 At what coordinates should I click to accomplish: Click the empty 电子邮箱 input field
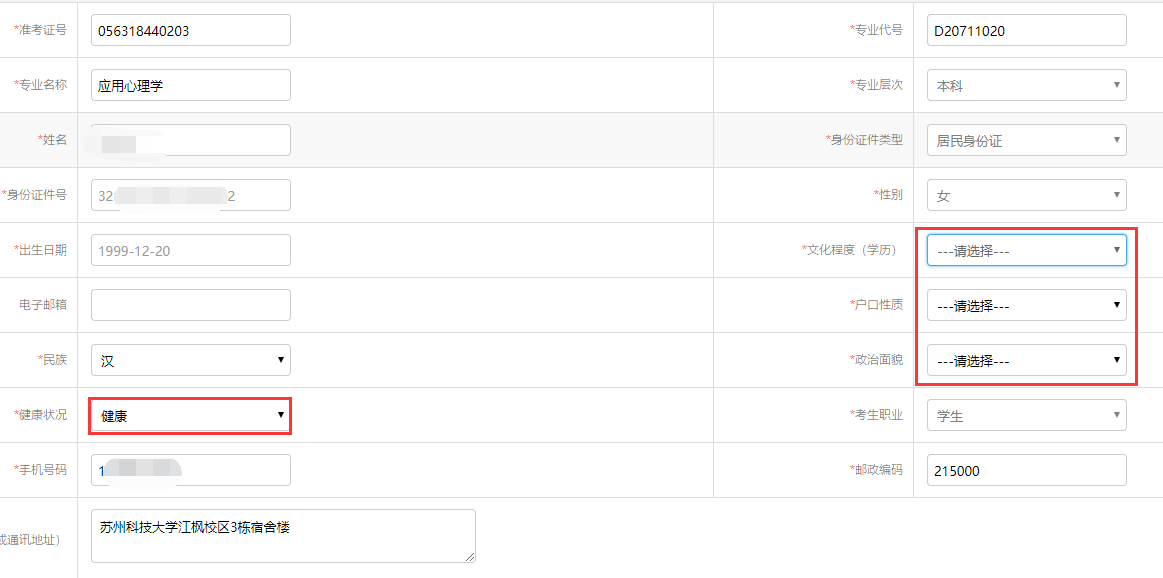[x=191, y=305]
